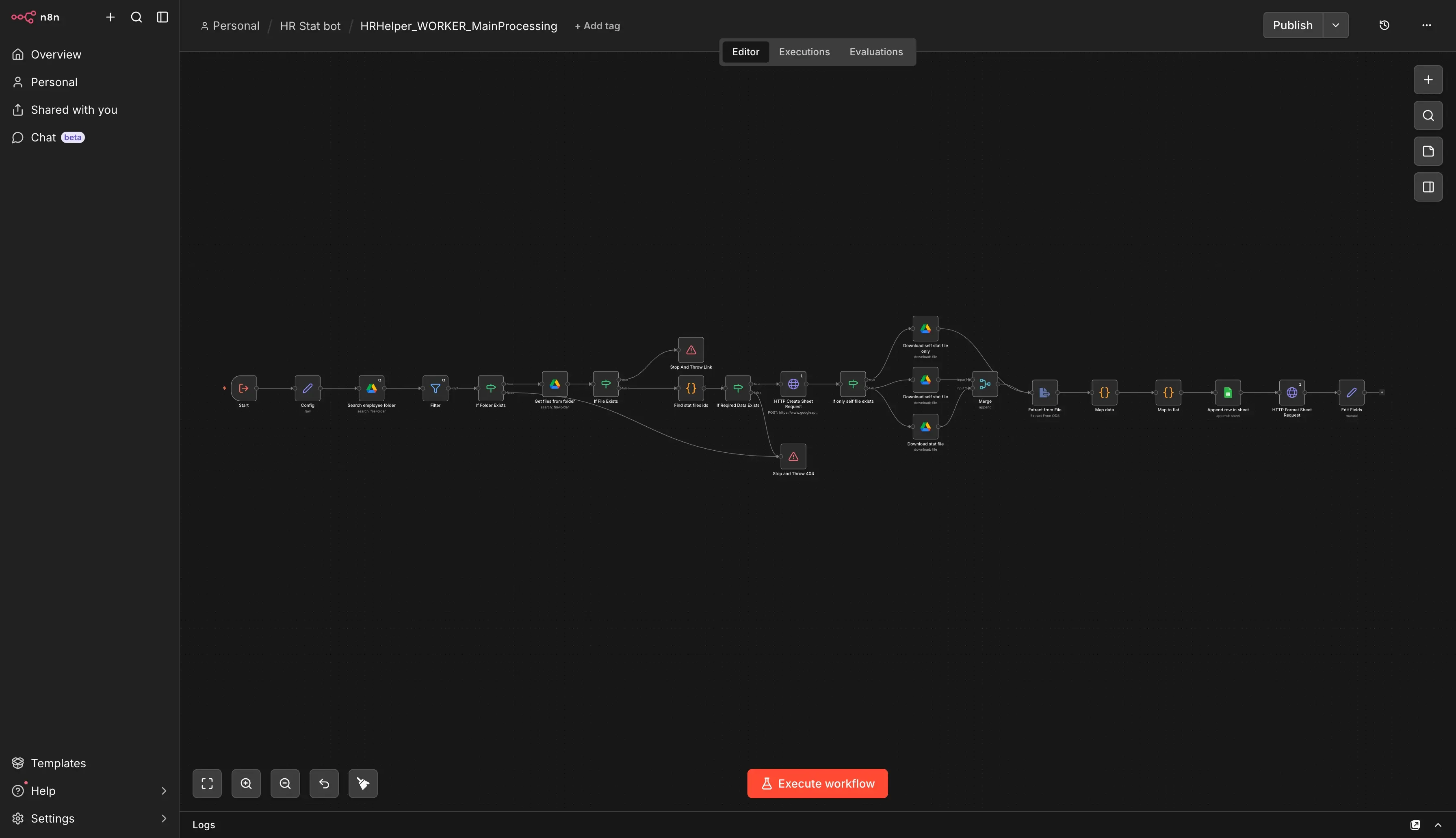Click Add tag
The width and height of the screenshot is (1456, 838).
click(597, 26)
